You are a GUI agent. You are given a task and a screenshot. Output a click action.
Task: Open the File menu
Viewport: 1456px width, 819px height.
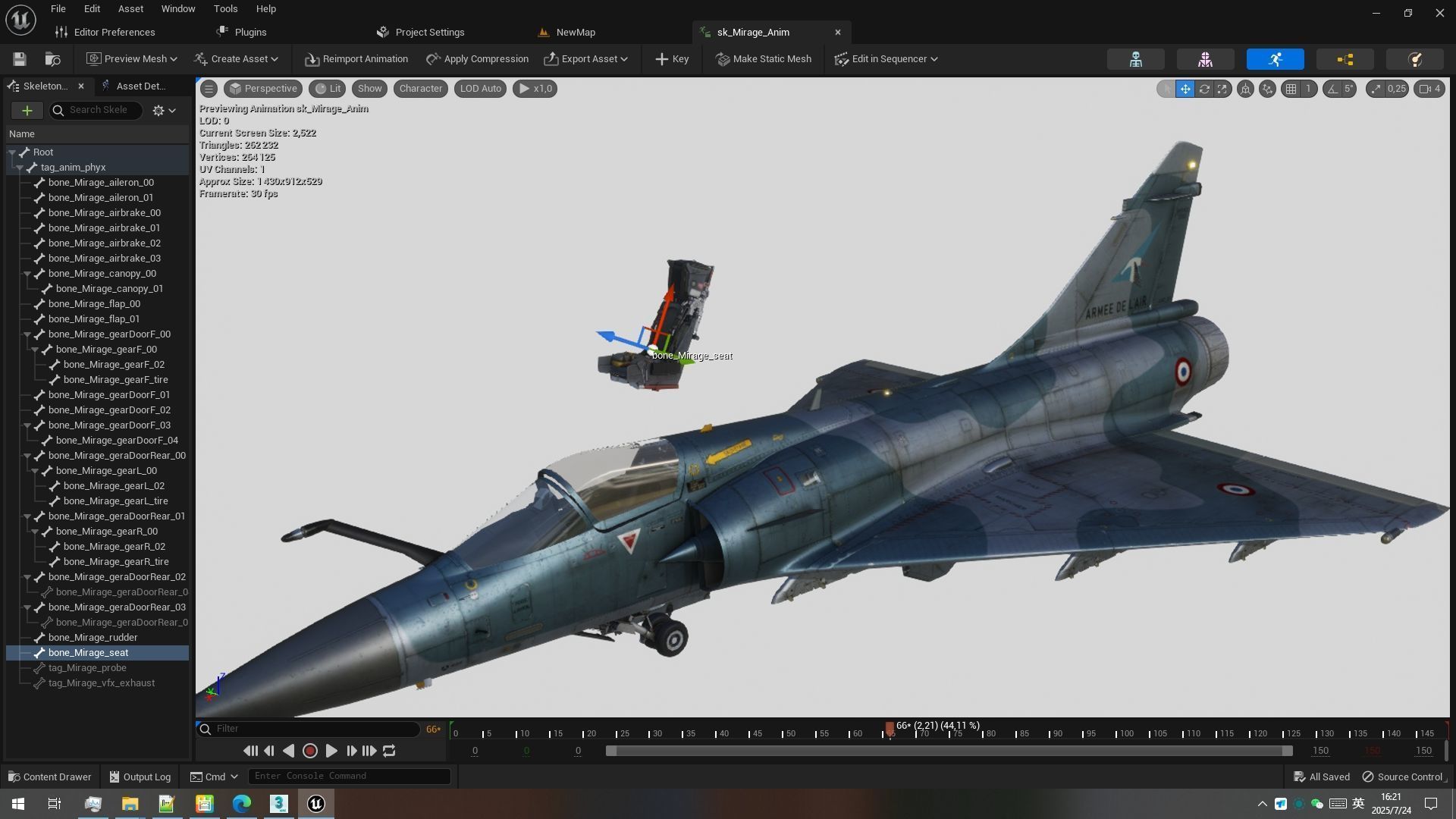pyautogui.click(x=58, y=9)
